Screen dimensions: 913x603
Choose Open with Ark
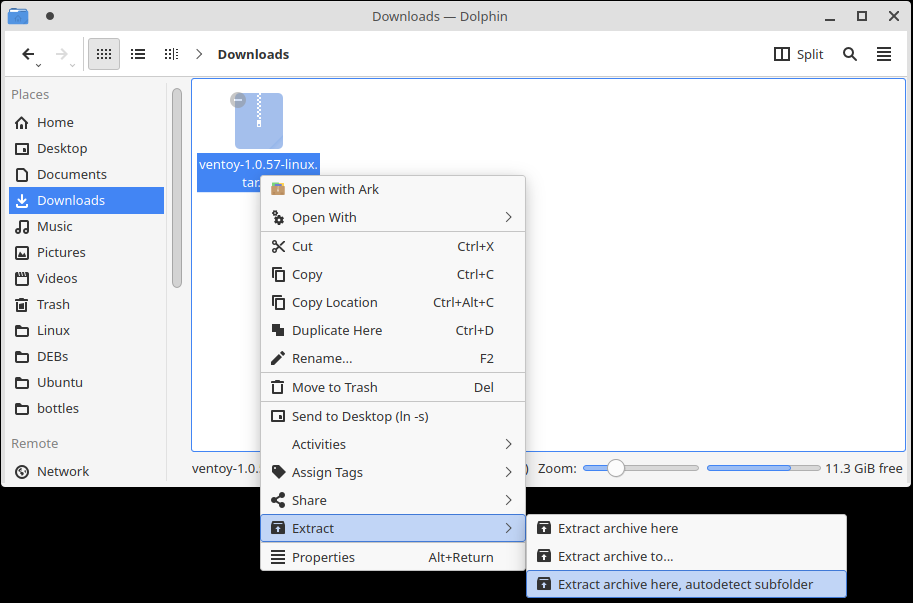(393, 190)
